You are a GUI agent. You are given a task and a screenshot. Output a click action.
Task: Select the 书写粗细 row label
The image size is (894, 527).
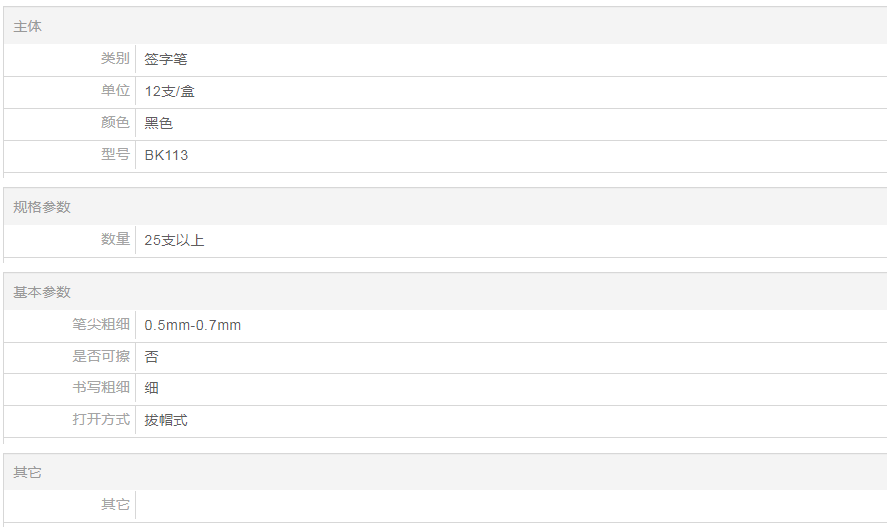pos(101,388)
